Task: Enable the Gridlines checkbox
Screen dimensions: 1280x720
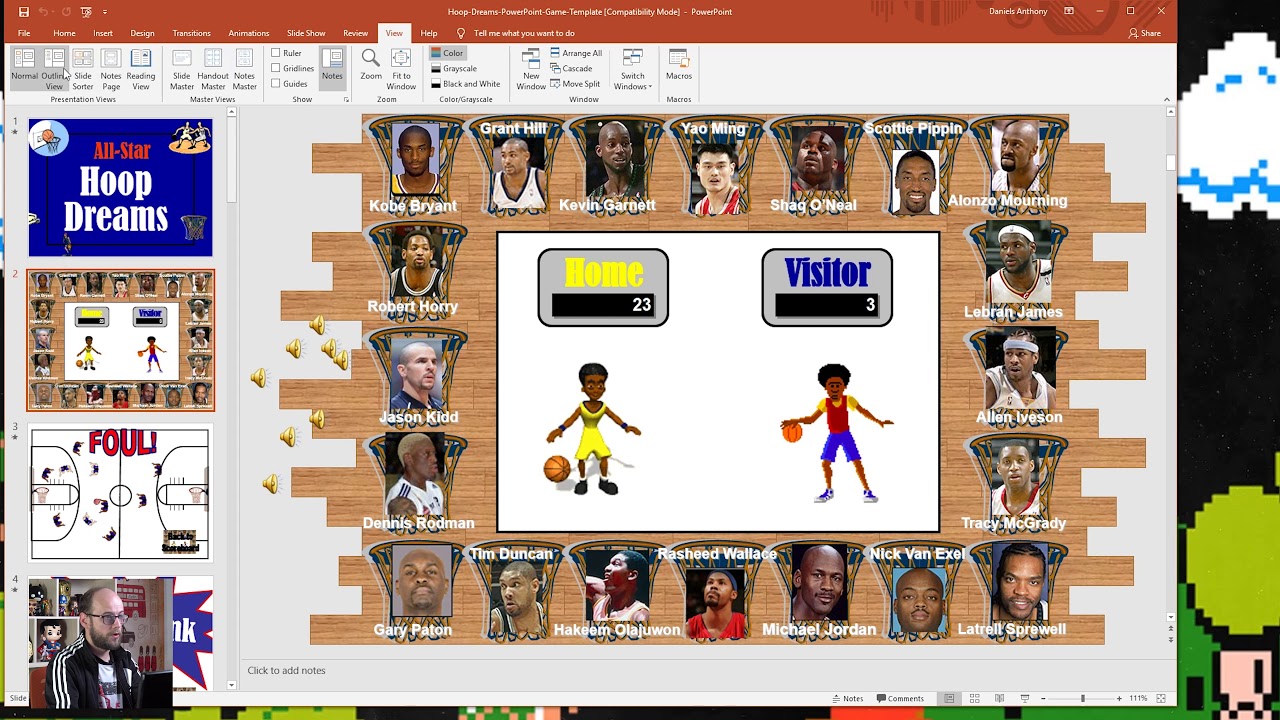Action: coord(292,68)
